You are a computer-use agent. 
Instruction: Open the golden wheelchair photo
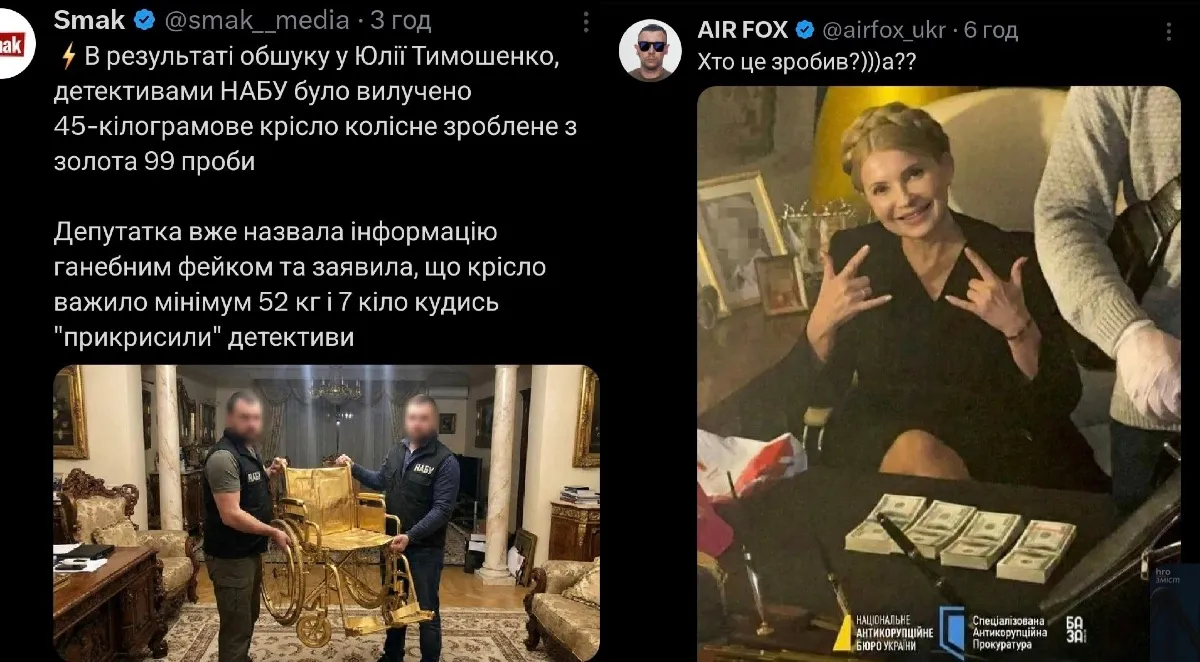[x=326, y=513]
